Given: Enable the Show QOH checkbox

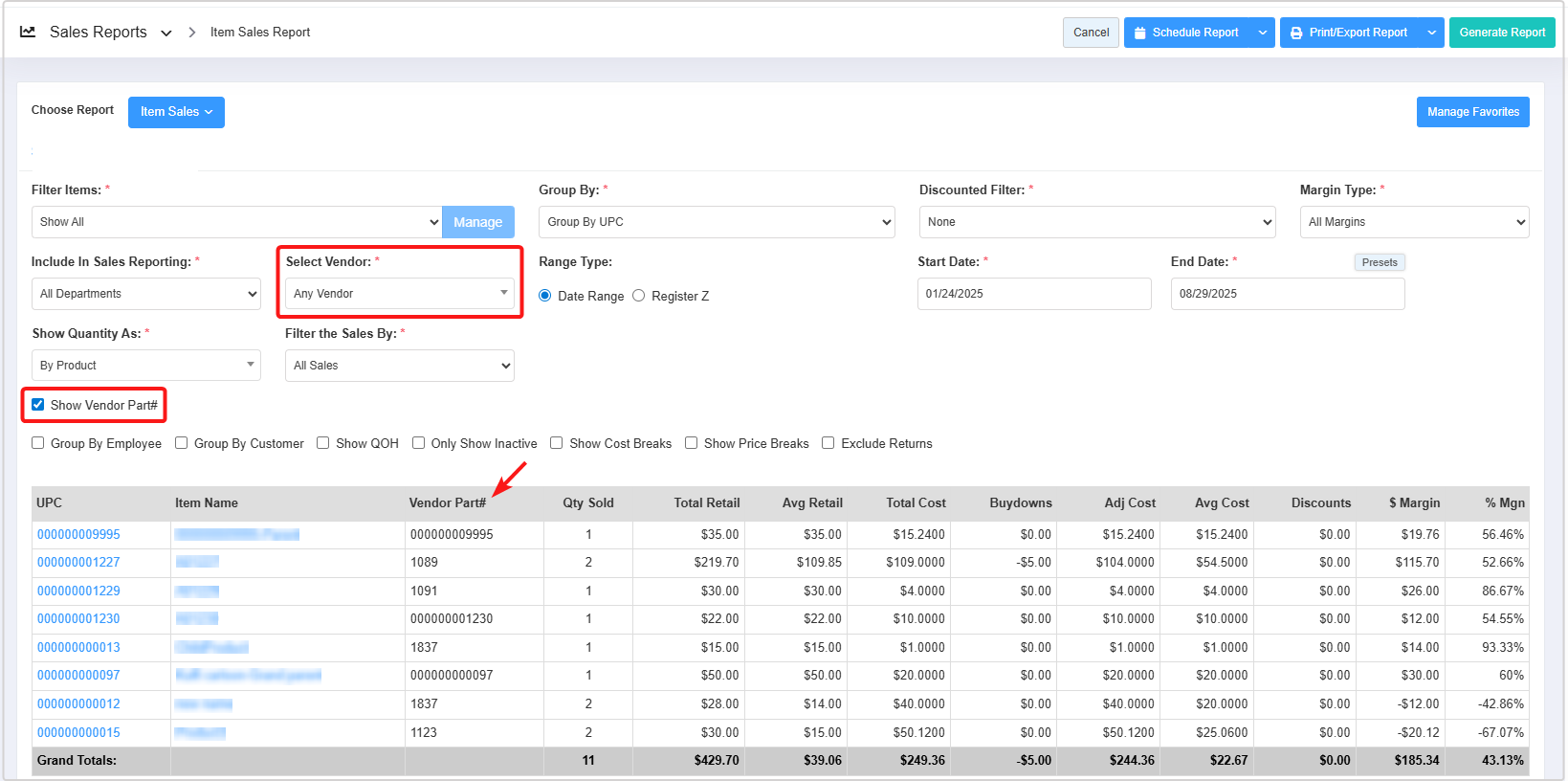Looking at the screenshot, I should coord(323,443).
